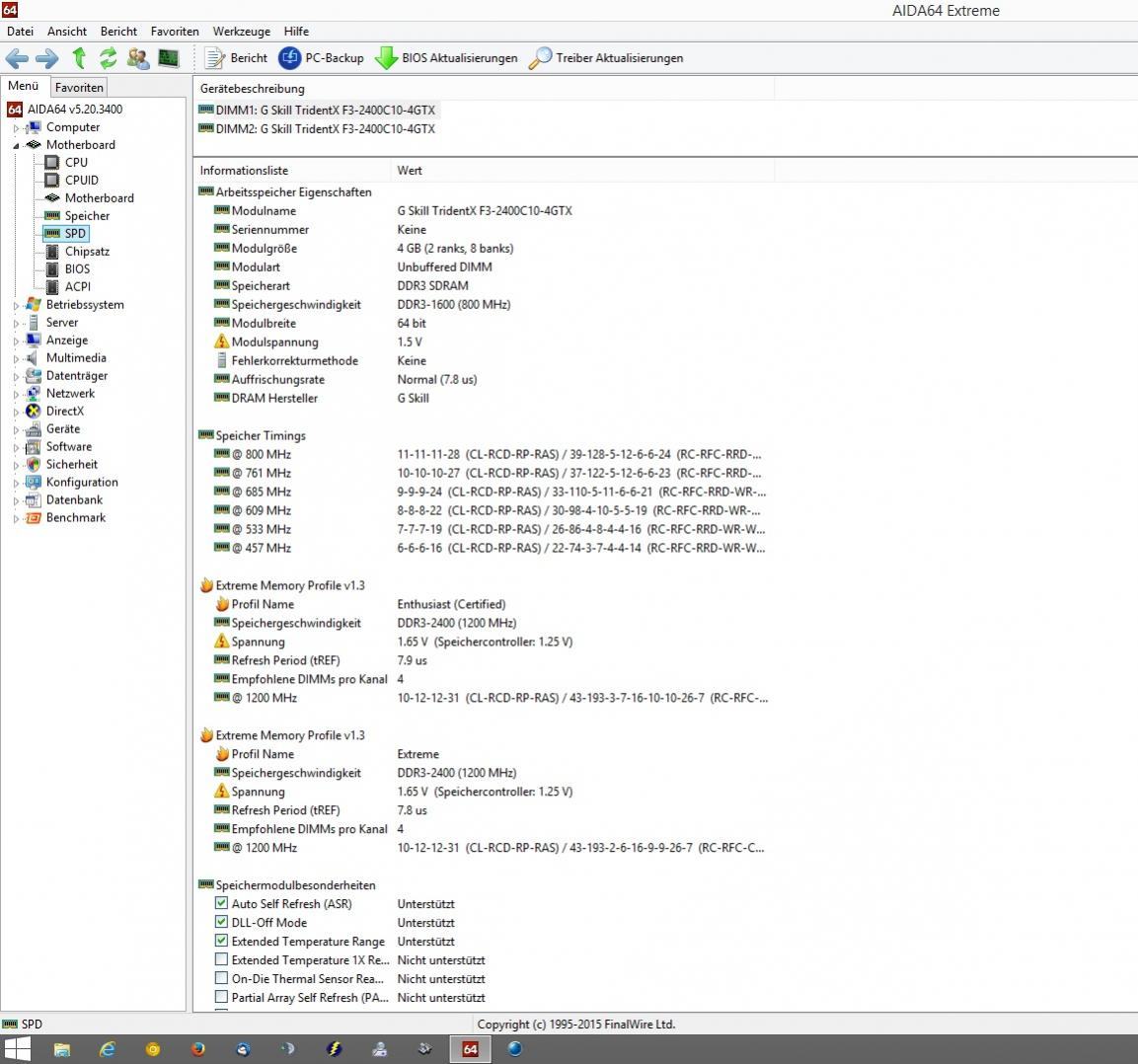The height and width of the screenshot is (1064, 1138).
Task: Open Treiber Aktualisierungen
Action: point(606,58)
